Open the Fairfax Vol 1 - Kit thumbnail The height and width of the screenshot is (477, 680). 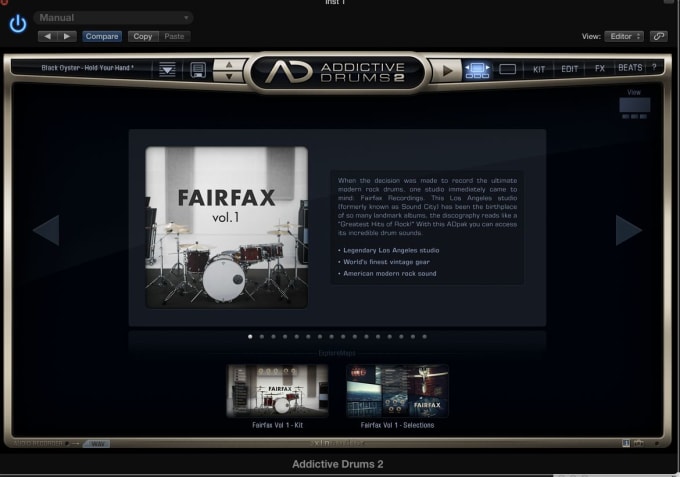point(278,391)
